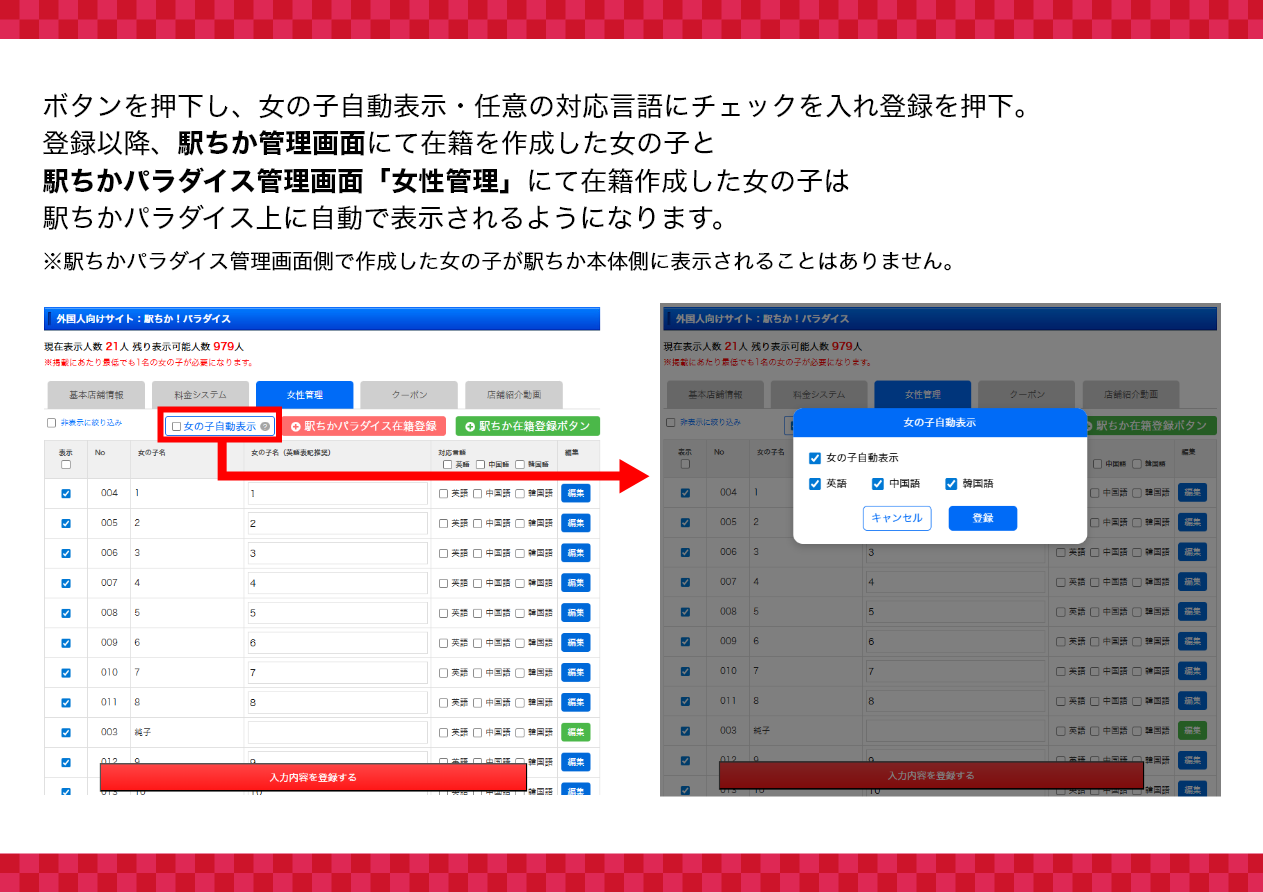Viewport: 1263px width, 893px height.
Task: Click undimmed 編集 button for row No 004
Action: [575, 493]
